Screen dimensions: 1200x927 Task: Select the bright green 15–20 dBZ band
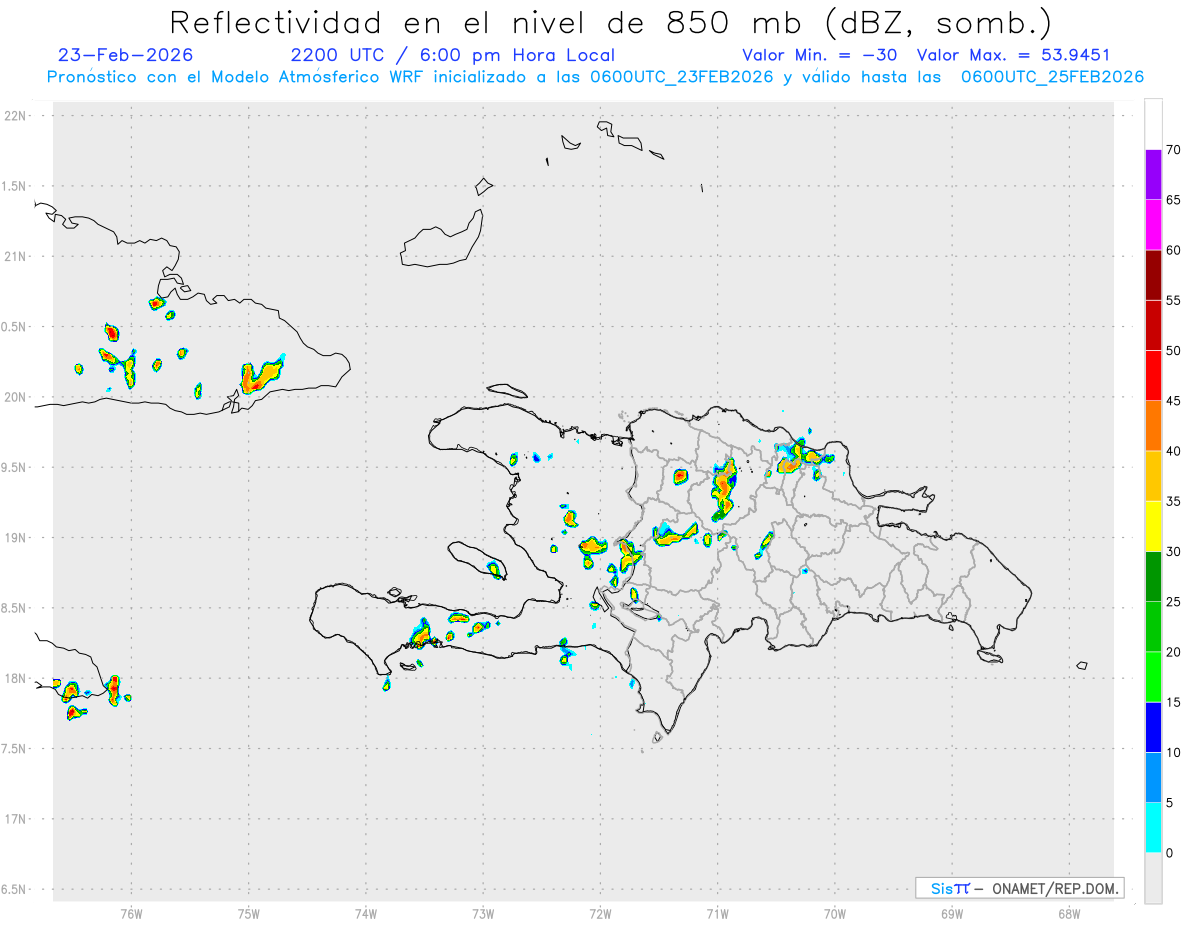[x=1153, y=677]
